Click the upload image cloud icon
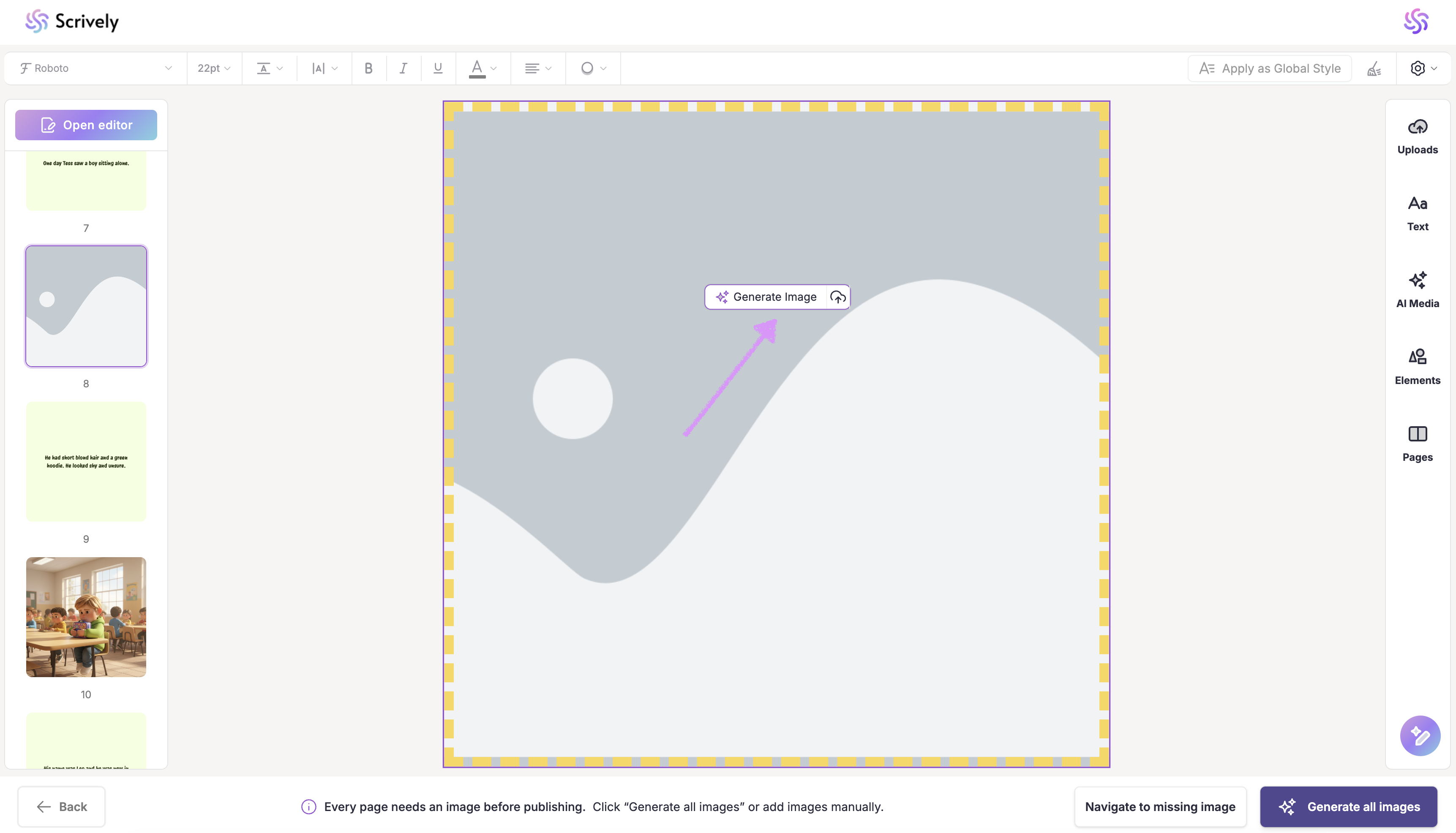The height and width of the screenshot is (833, 1456). click(x=837, y=297)
